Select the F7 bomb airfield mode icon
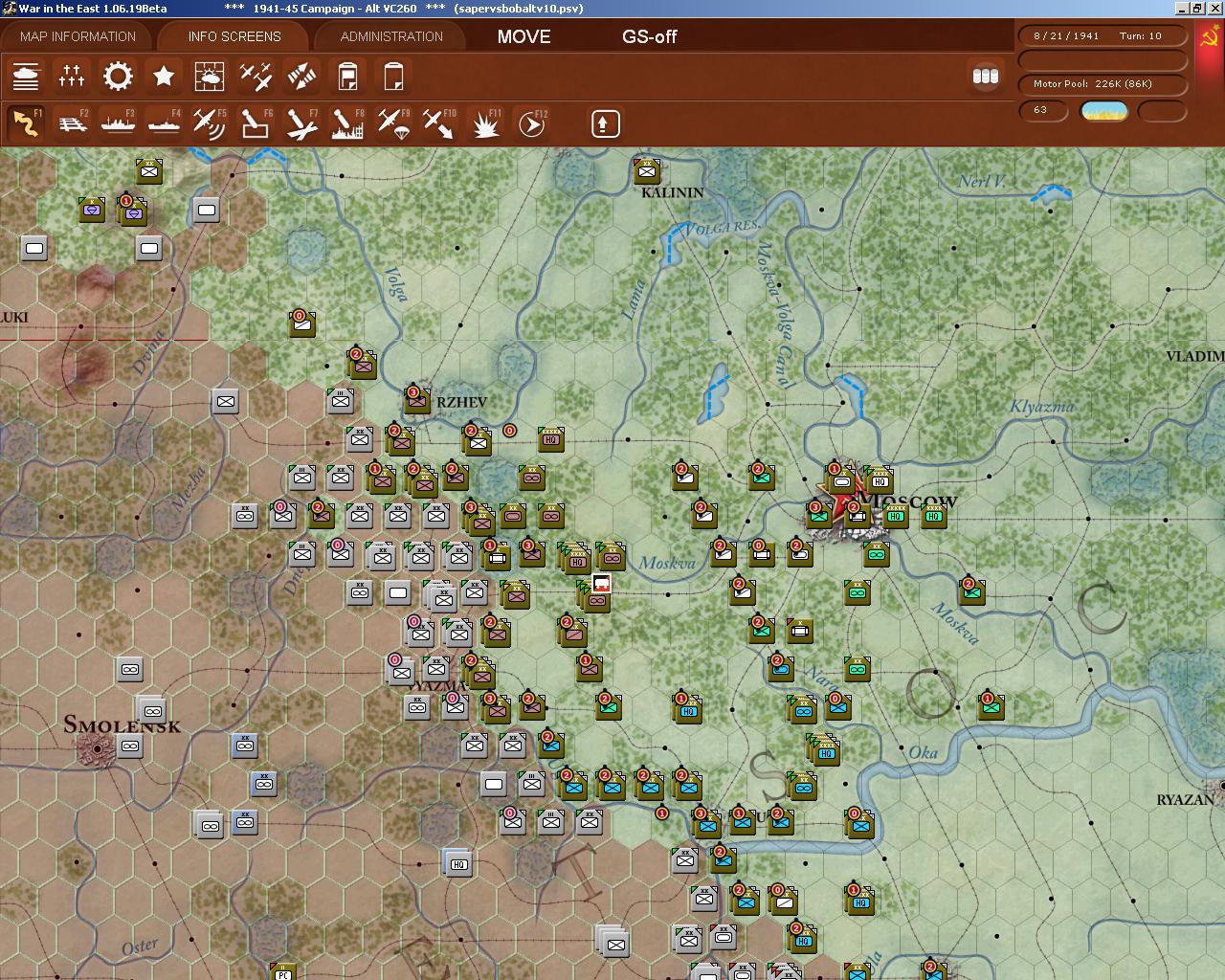Image resolution: width=1225 pixels, height=980 pixels. pyautogui.click(x=301, y=123)
